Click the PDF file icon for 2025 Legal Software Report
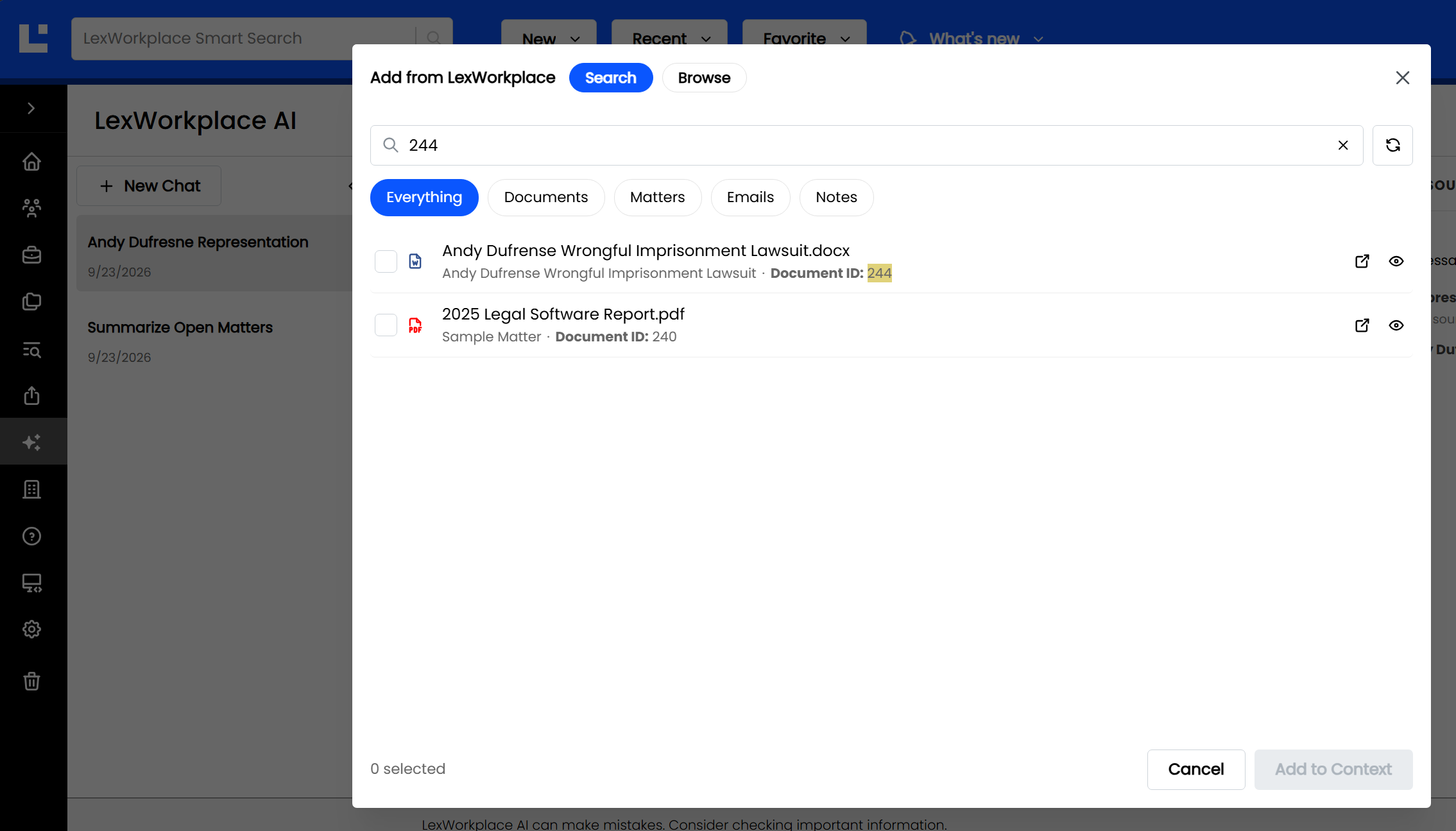Viewport: 1456px width, 831px height. [x=415, y=325]
